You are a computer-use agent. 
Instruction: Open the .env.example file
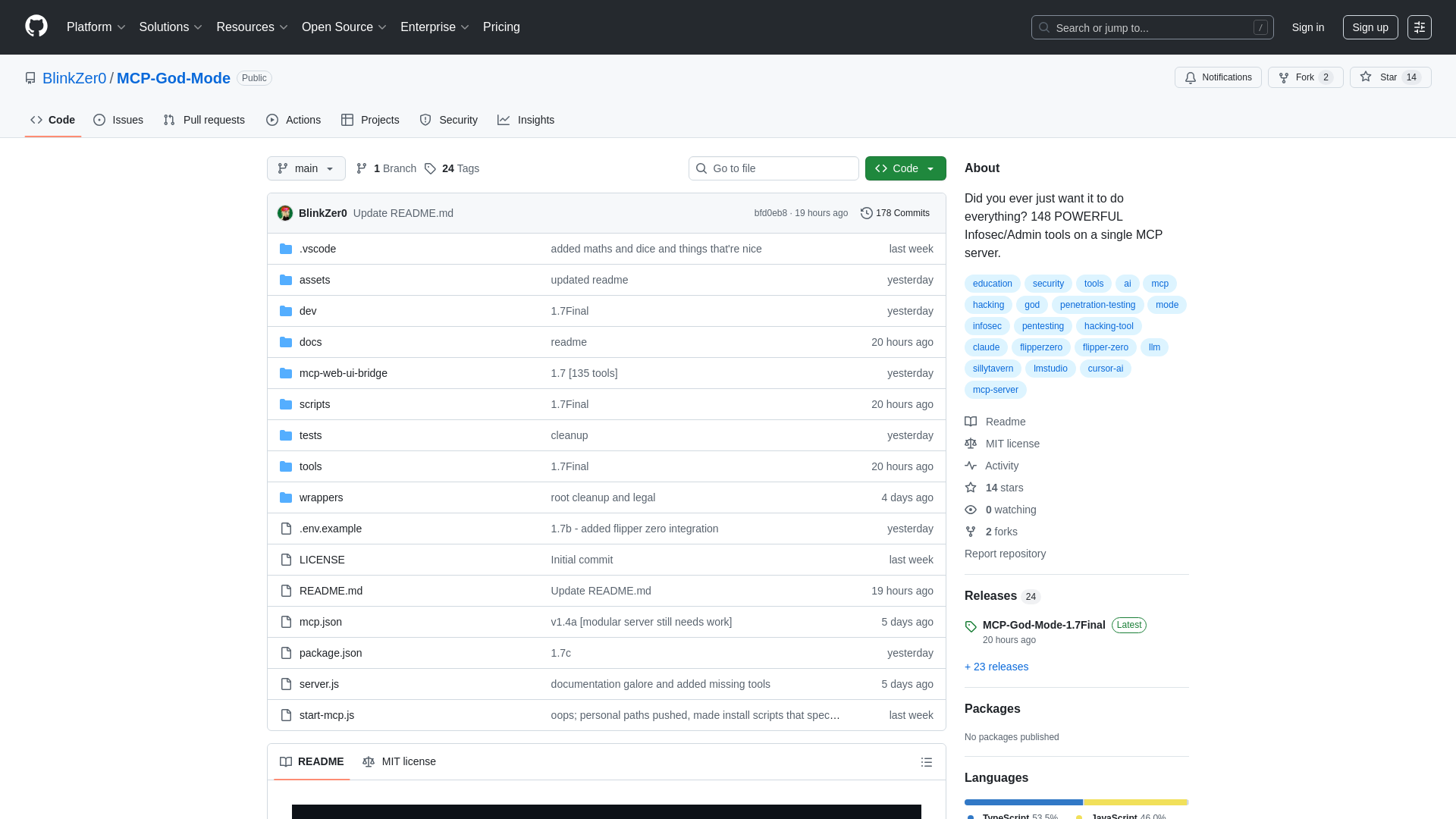point(331,529)
